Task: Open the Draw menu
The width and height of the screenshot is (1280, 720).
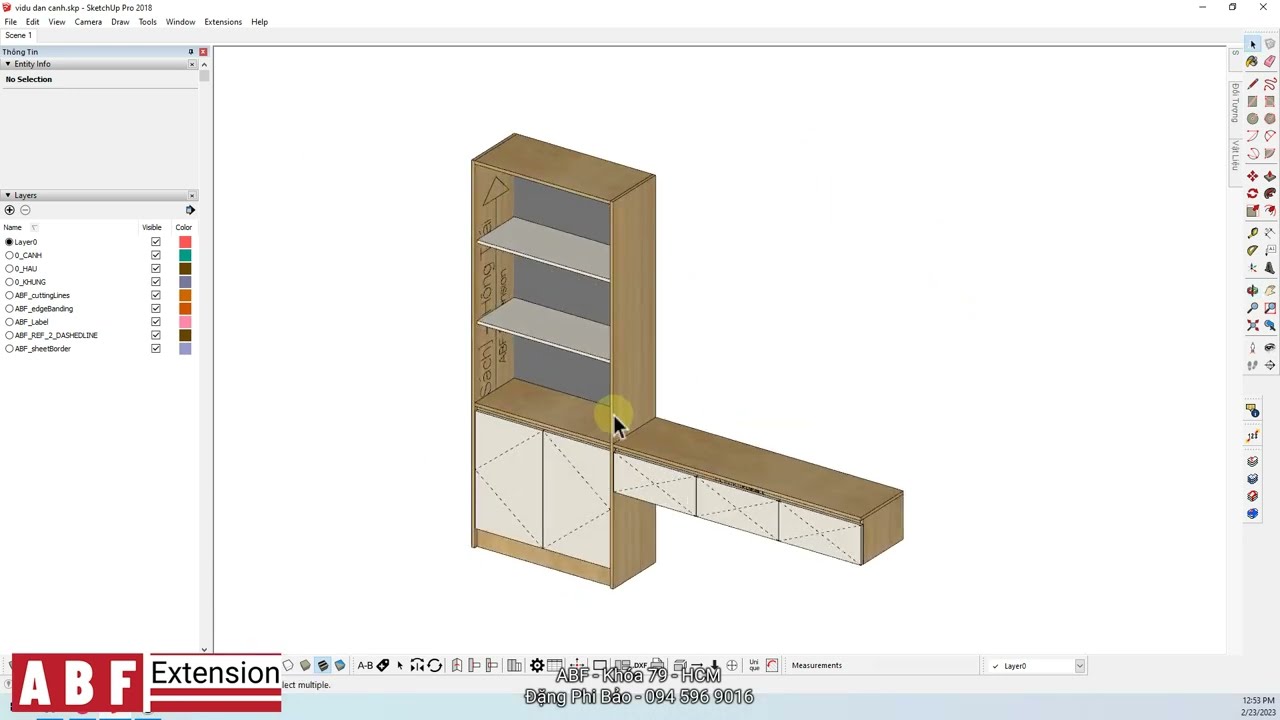Action: coord(120,22)
